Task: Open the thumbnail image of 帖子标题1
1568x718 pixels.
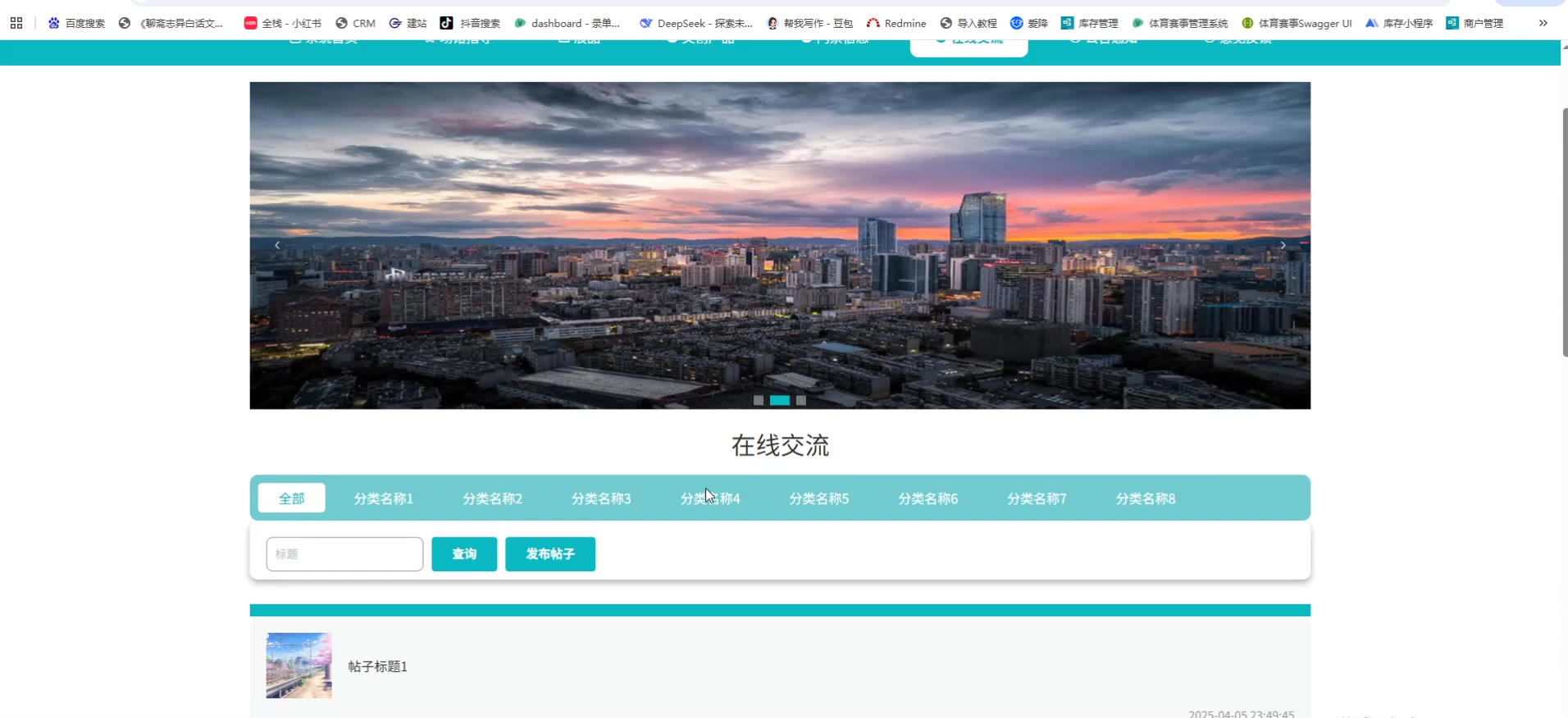Action: [299, 666]
